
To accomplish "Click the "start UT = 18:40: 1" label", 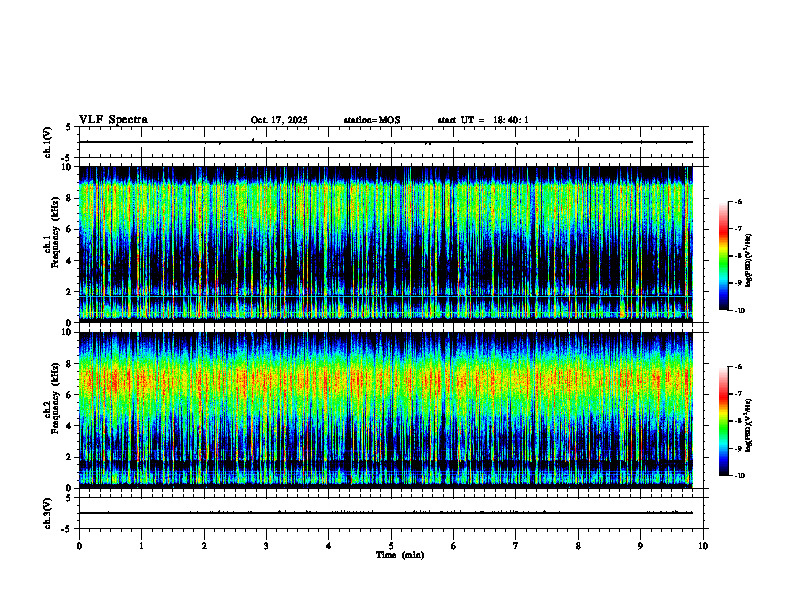I will 483,120.
